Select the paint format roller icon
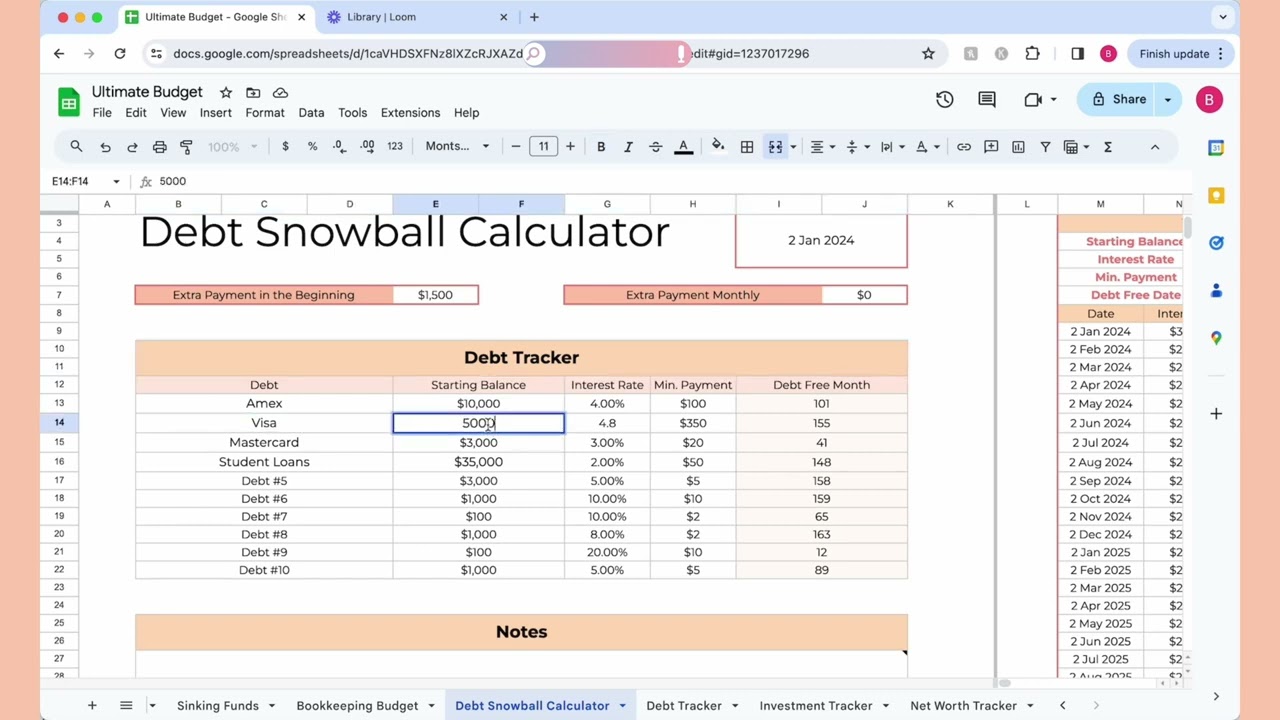Viewport: 1280px width, 720px height. point(186,147)
